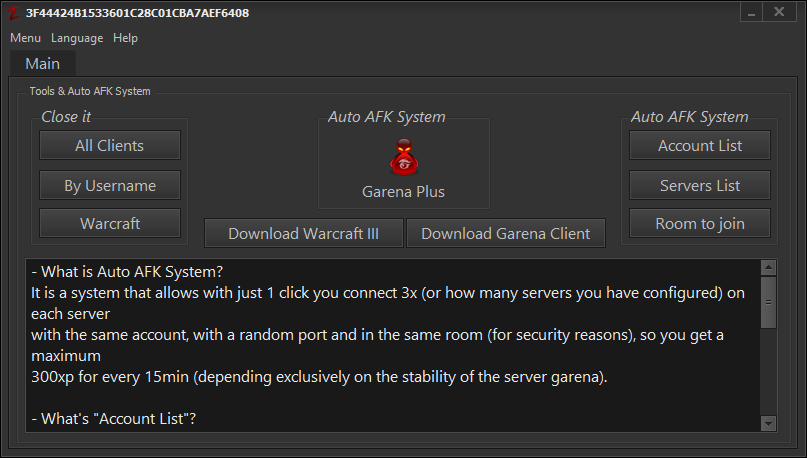Minimize the application window
This screenshot has width=807, height=458.
pos(751,13)
